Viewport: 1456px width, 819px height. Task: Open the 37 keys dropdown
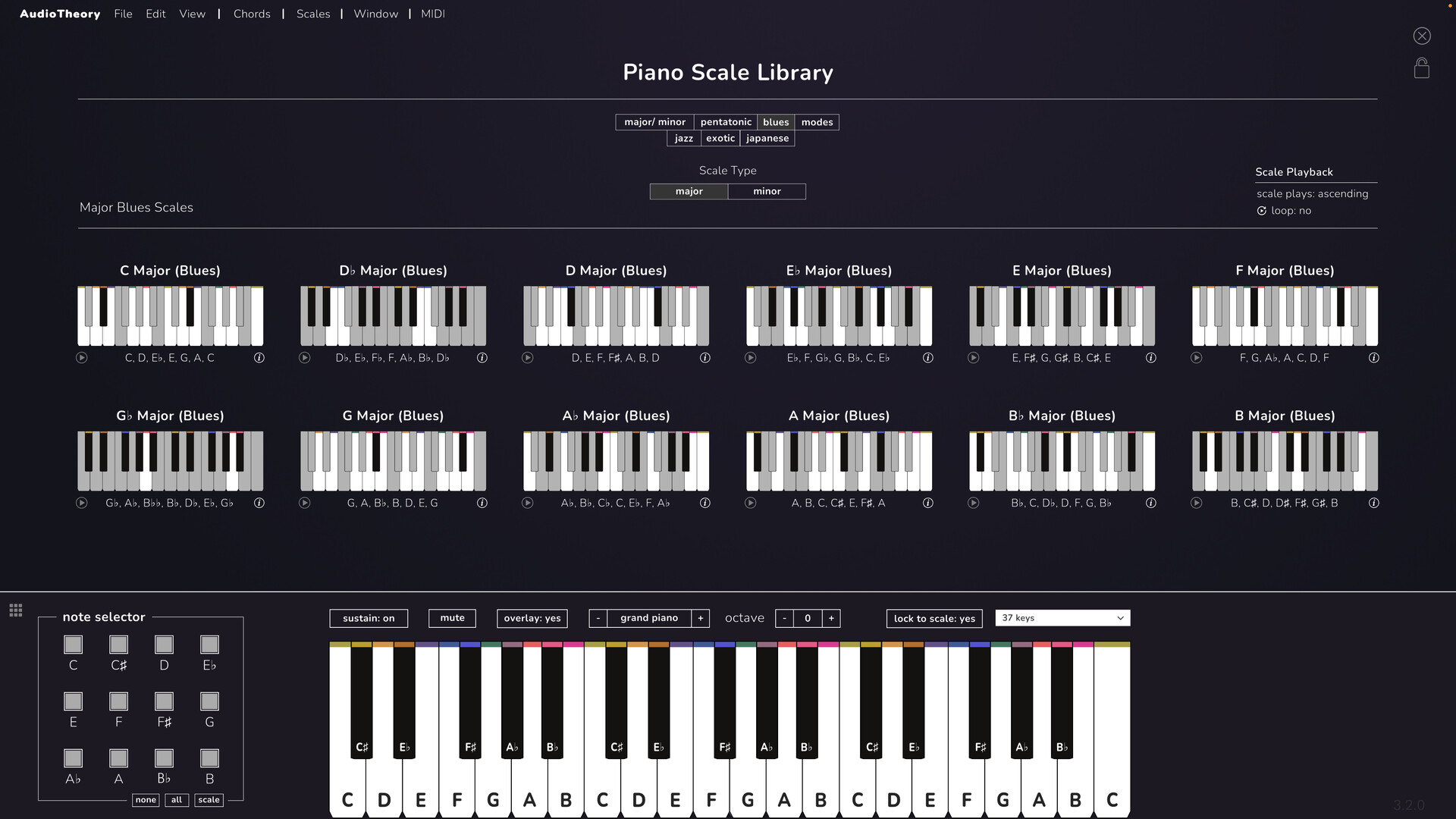pos(1062,618)
